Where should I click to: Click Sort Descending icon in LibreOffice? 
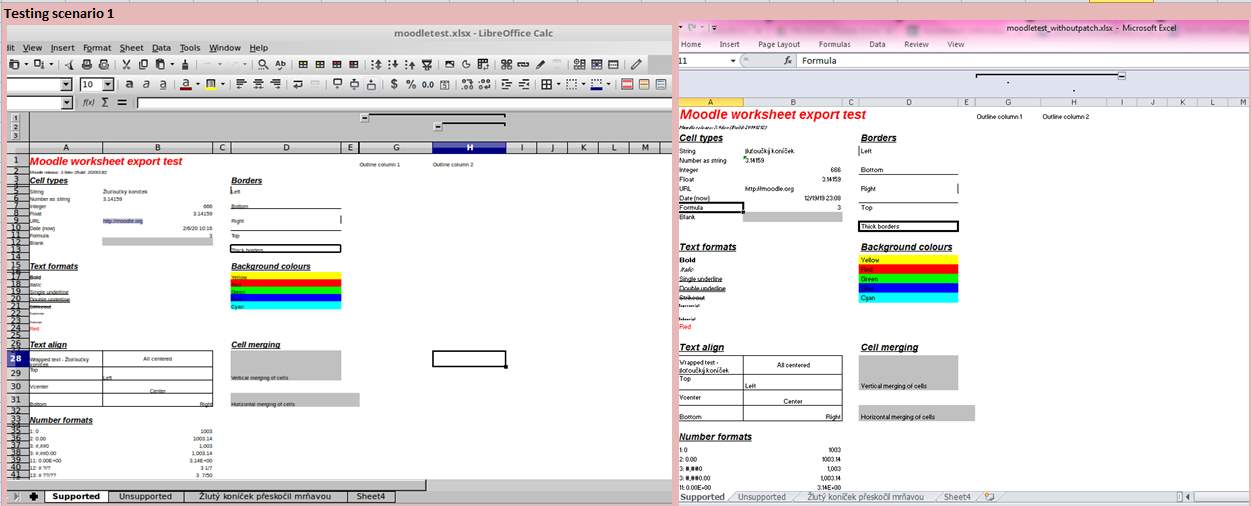pyautogui.click(x=410, y=64)
